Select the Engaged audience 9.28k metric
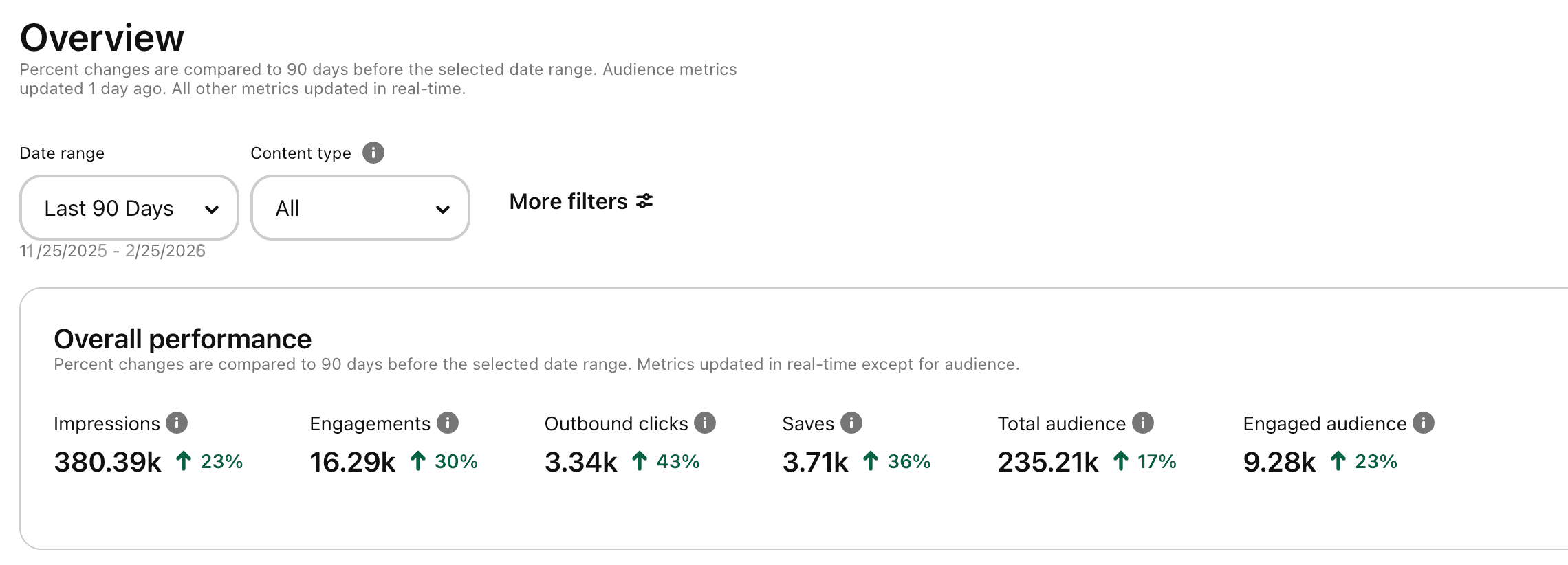1568x565 pixels. 1279,462
